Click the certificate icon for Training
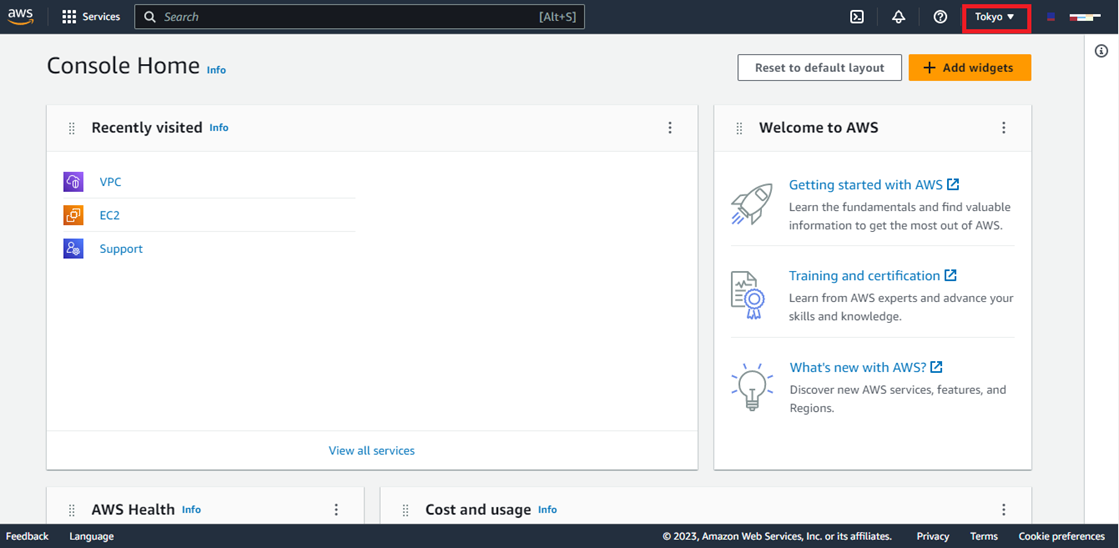 (x=748, y=294)
